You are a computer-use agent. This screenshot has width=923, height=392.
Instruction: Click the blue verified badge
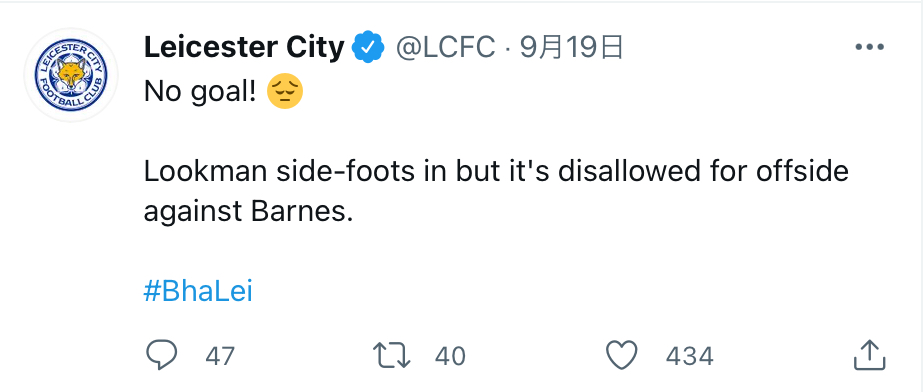pyautogui.click(x=368, y=48)
